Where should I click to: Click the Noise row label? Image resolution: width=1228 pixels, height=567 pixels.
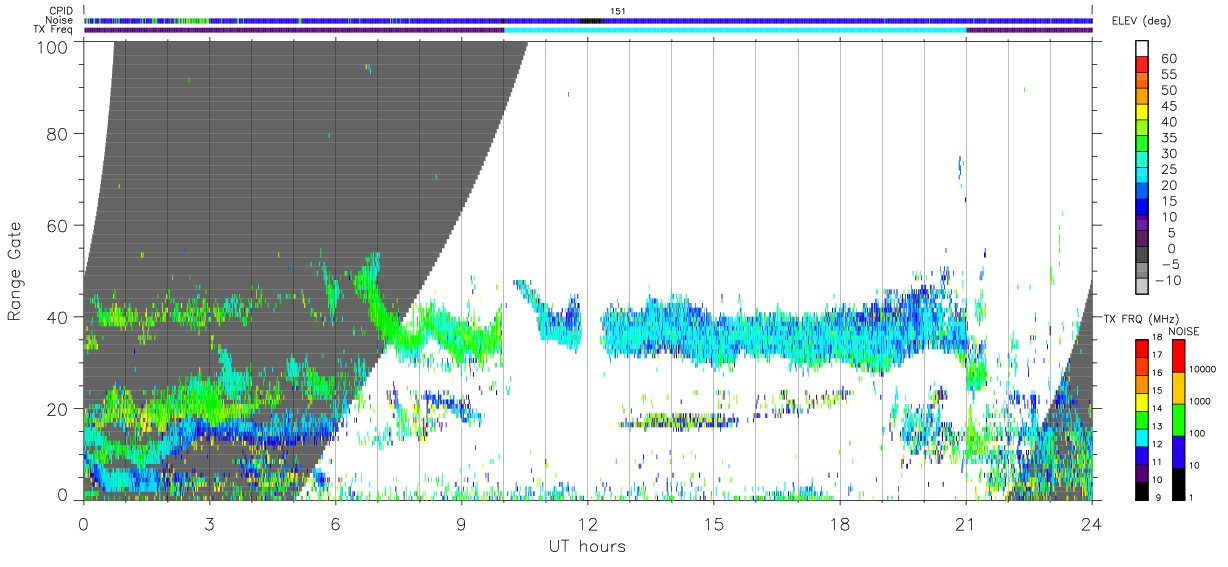coord(60,20)
